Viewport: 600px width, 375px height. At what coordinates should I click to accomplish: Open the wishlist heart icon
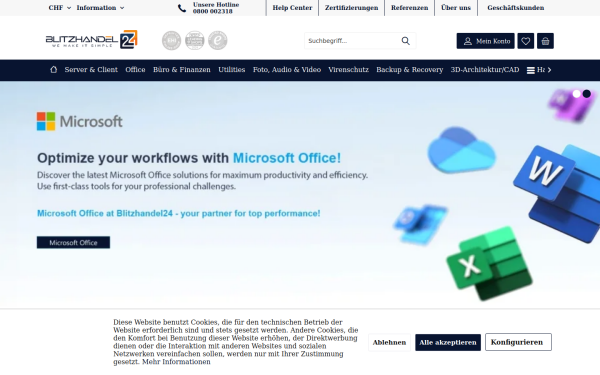click(x=526, y=41)
